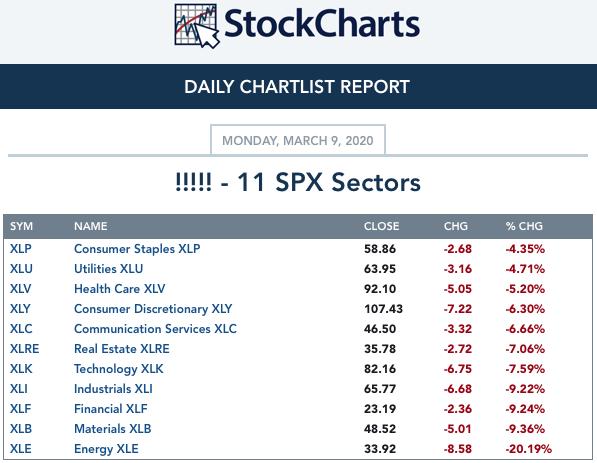Click the Health Care XLV link
Image resolution: width=597 pixels, height=463 pixels.
click(x=120, y=289)
